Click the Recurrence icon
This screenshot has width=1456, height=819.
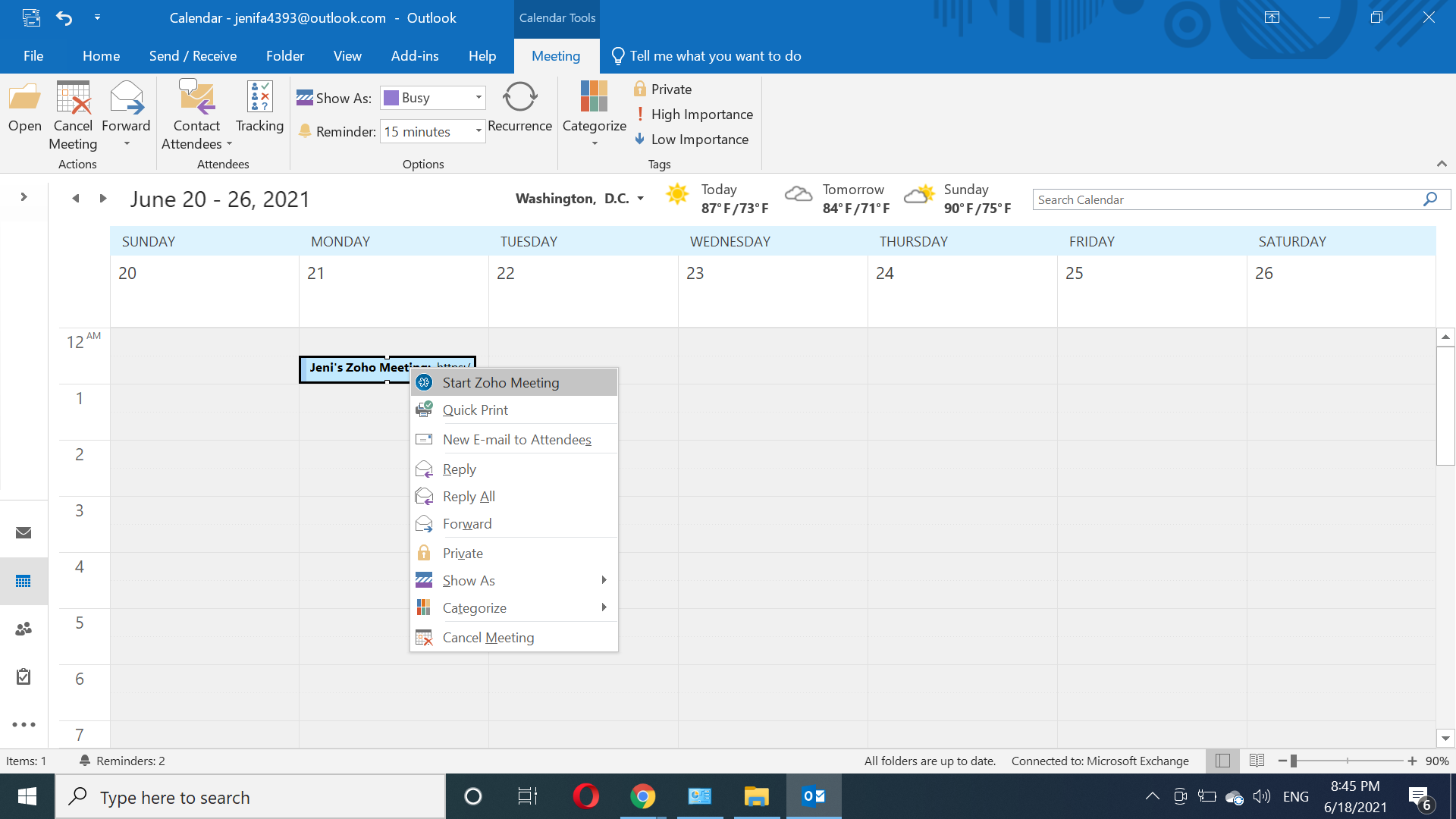519,108
